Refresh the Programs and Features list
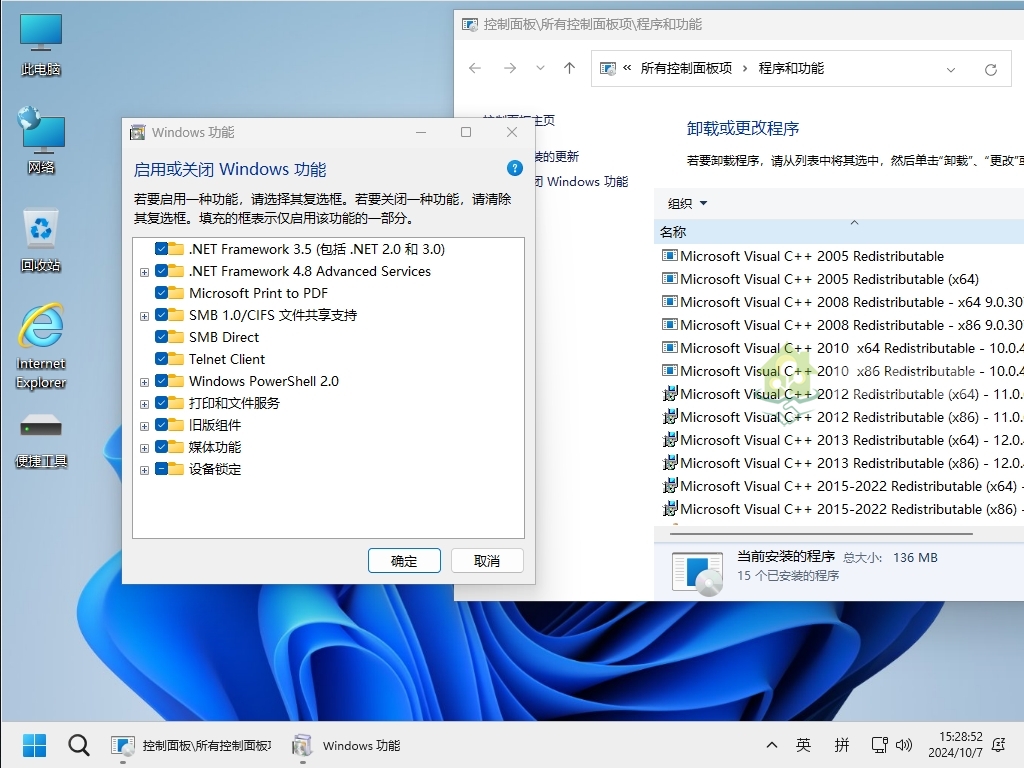Screen dimensions: 1024x768 point(991,69)
